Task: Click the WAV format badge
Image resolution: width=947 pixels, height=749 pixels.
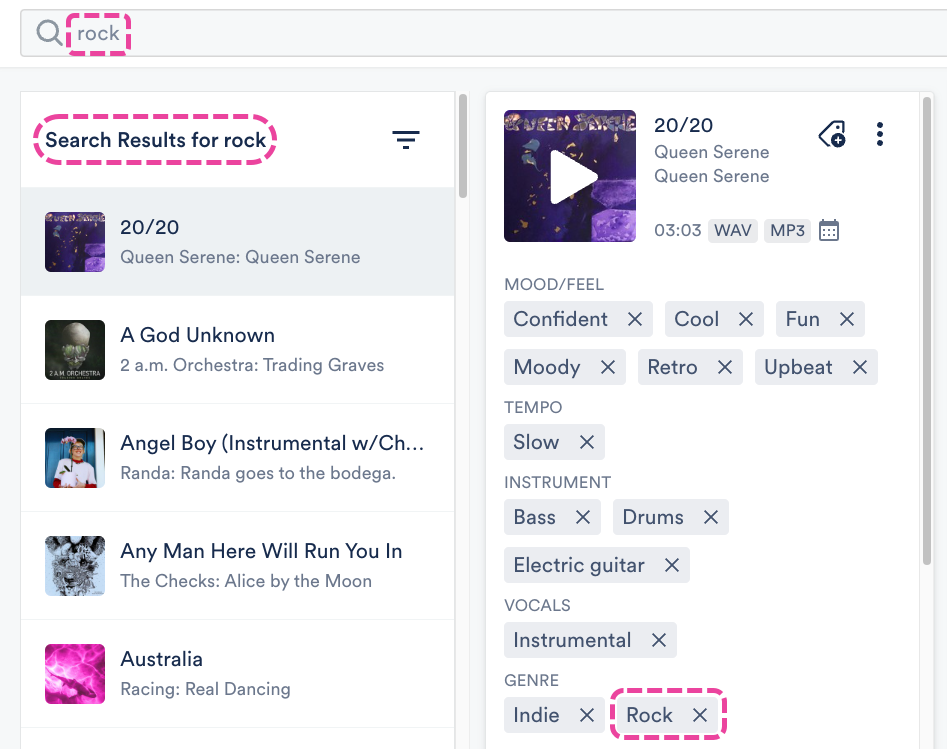Action: click(x=733, y=230)
